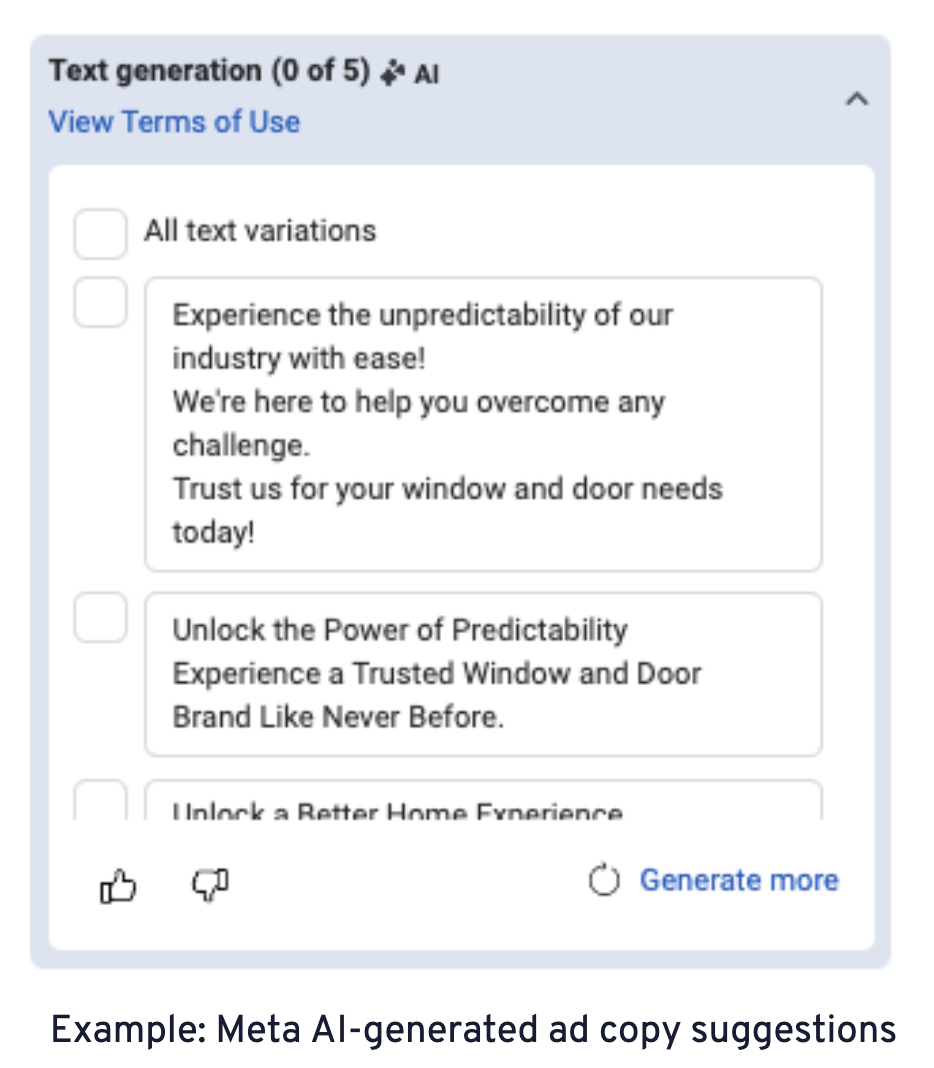Tick checkbox next to "Unlock a Better Home Experience"
Image resolution: width=934 pixels, height=1068 pixels.
point(100,802)
